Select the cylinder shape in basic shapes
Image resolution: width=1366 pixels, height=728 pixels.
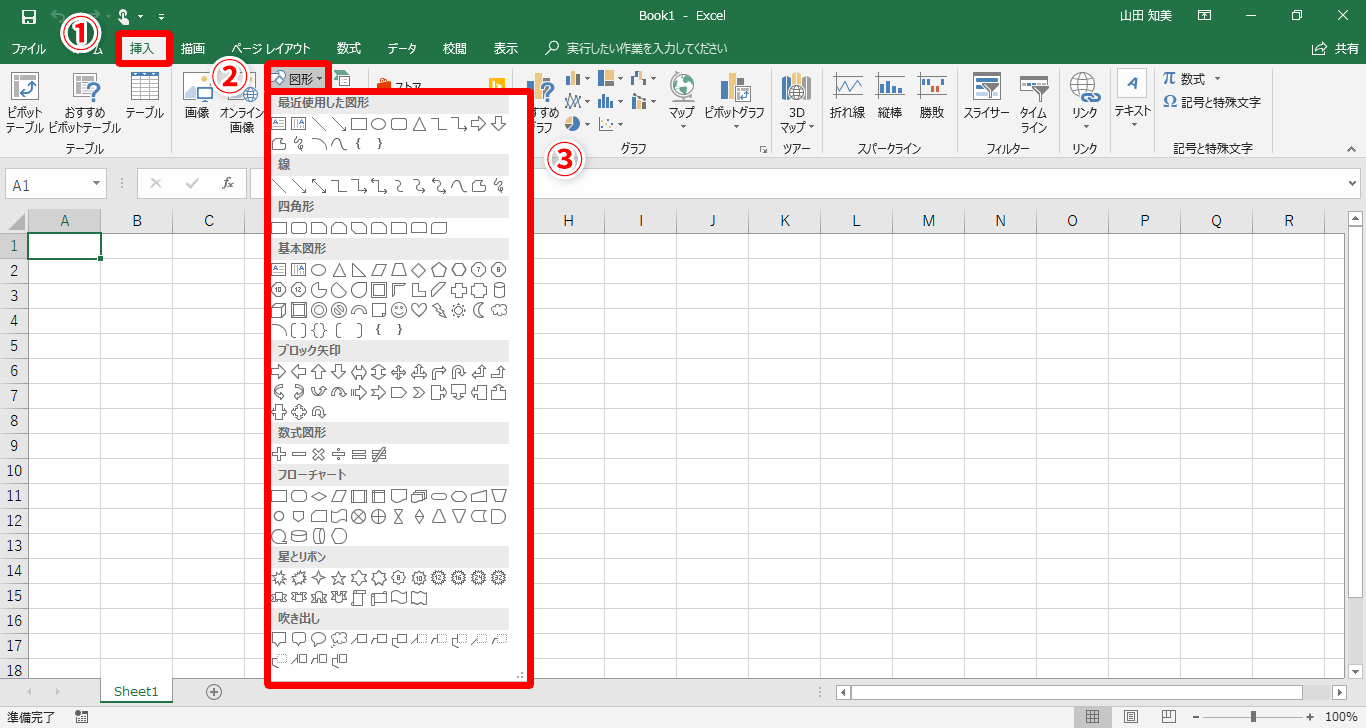point(499,290)
